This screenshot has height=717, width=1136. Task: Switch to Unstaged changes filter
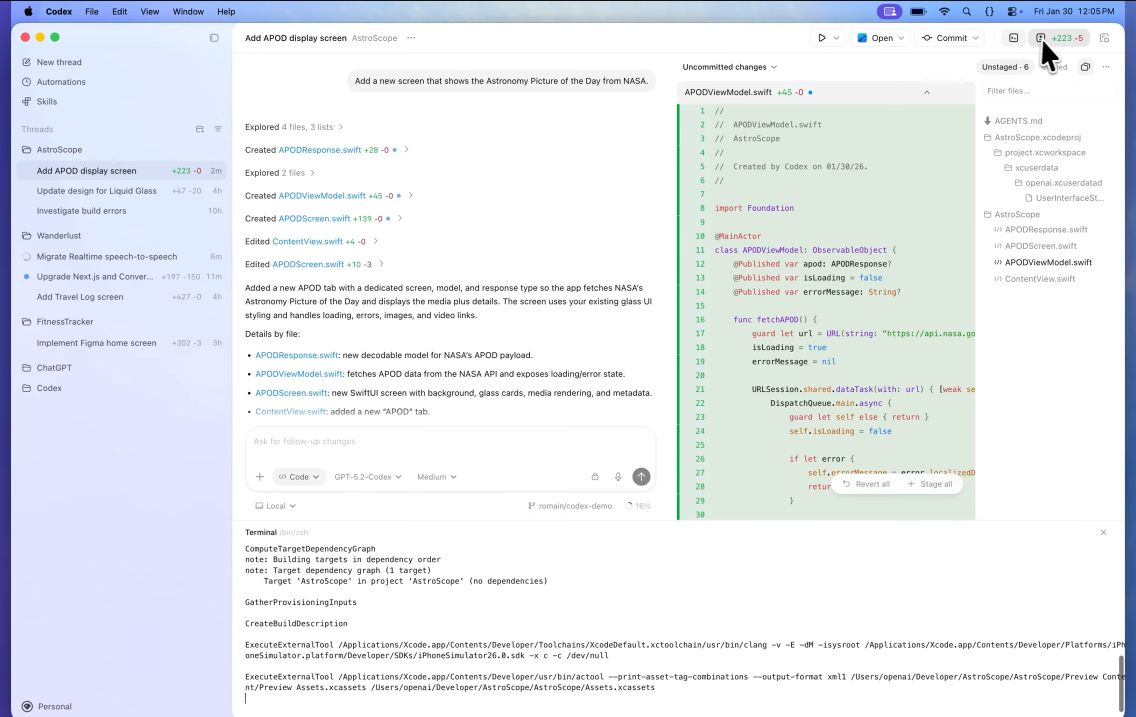(x=1004, y=67)
